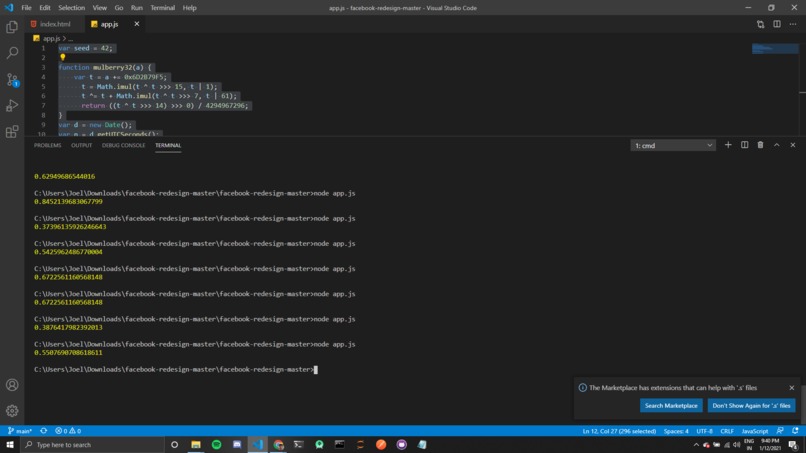The height and width of the screenshot is (453, 806).
Task: Close the terminal panel
Action: tap(793, 145)
